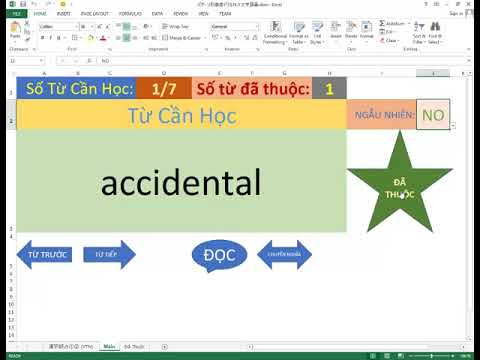Open the number format dropdown showing General

click(x=235, y=26)
